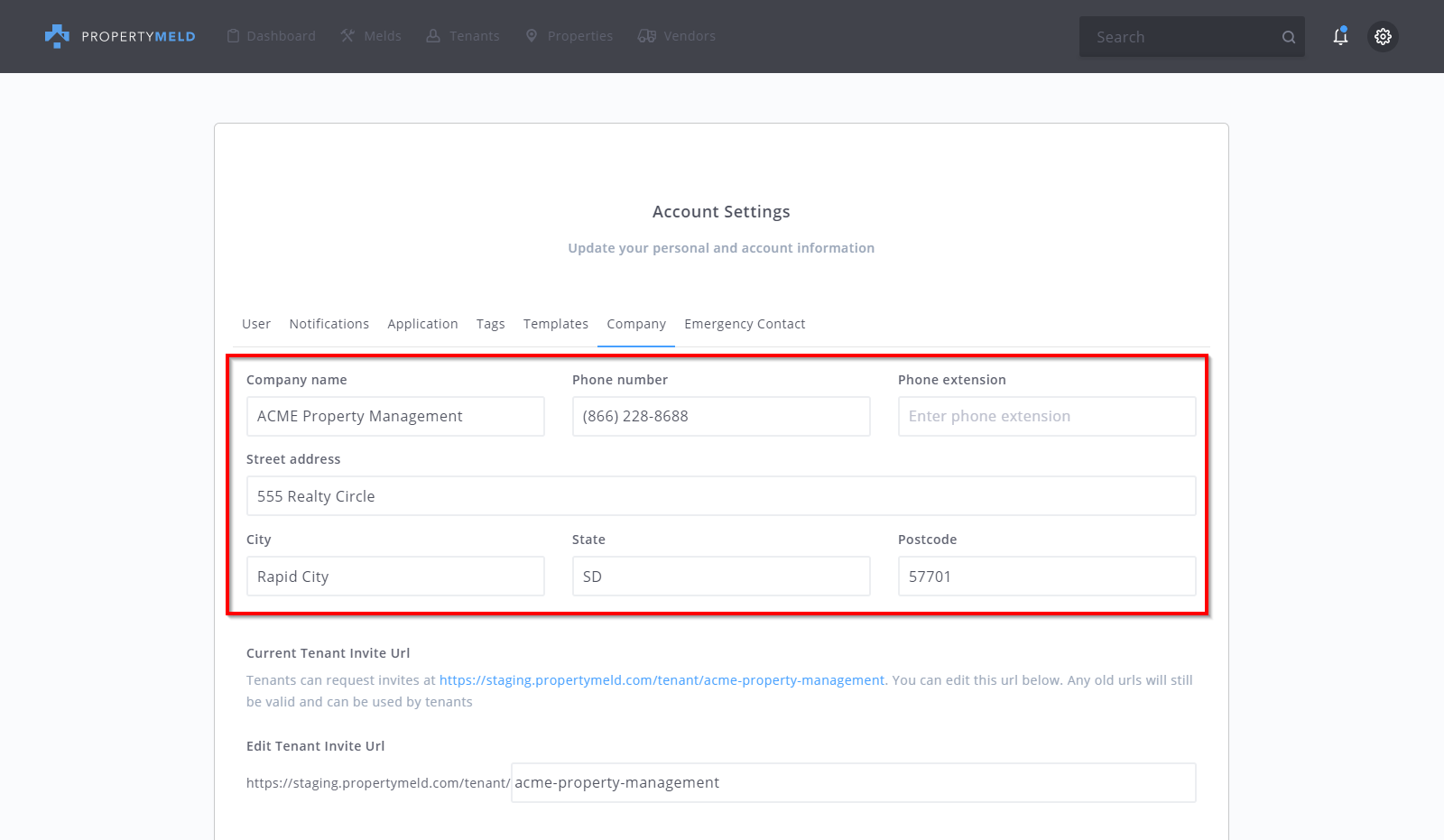This screenshot has width=1444, height=840.
Task: Edit the State field
Action: pos(721,577)
